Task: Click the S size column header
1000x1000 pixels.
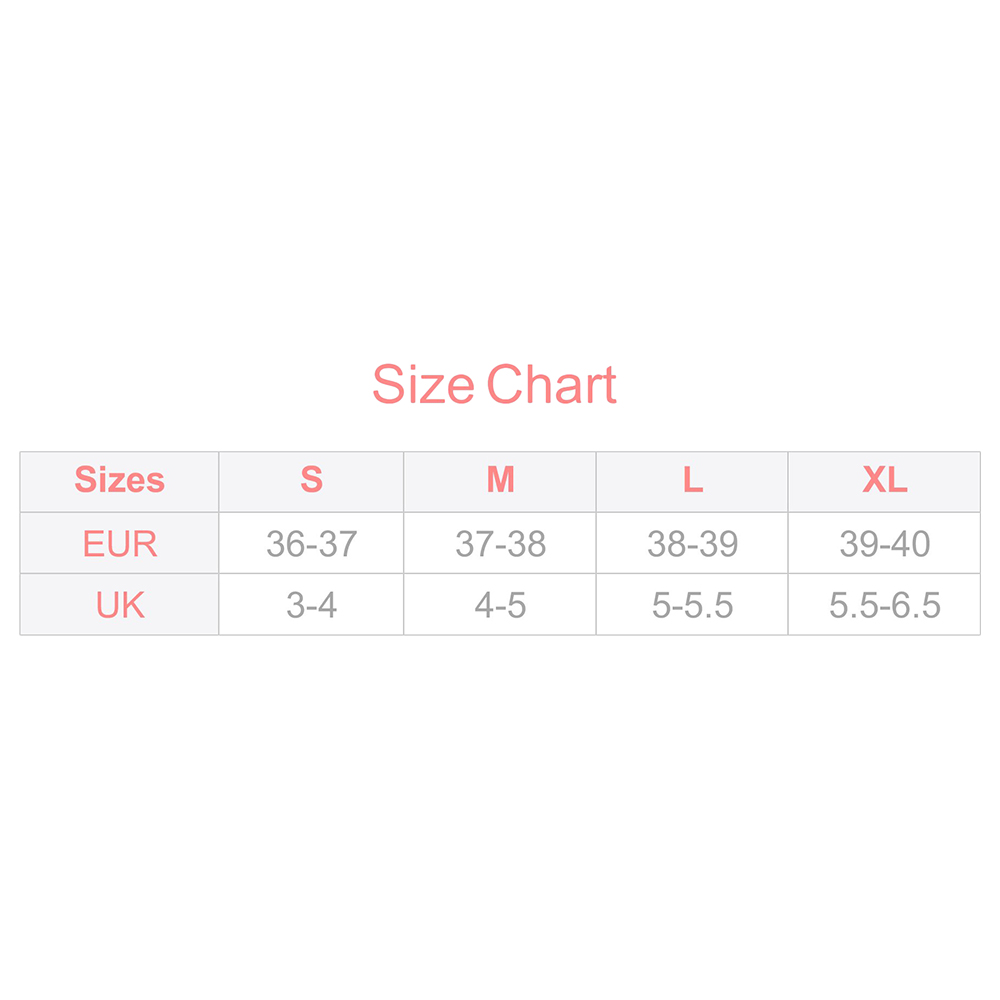Action: click(x=311, y=482)
